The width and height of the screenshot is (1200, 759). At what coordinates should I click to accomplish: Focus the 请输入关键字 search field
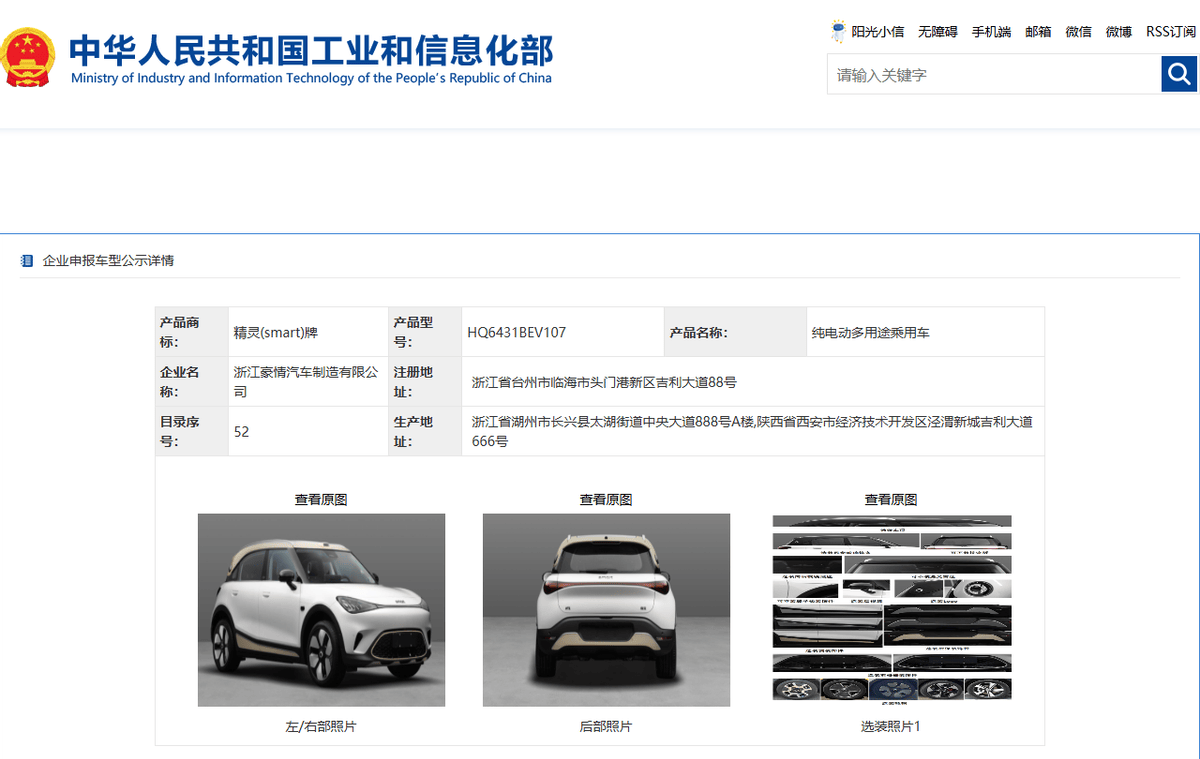[x=994, y=75]
